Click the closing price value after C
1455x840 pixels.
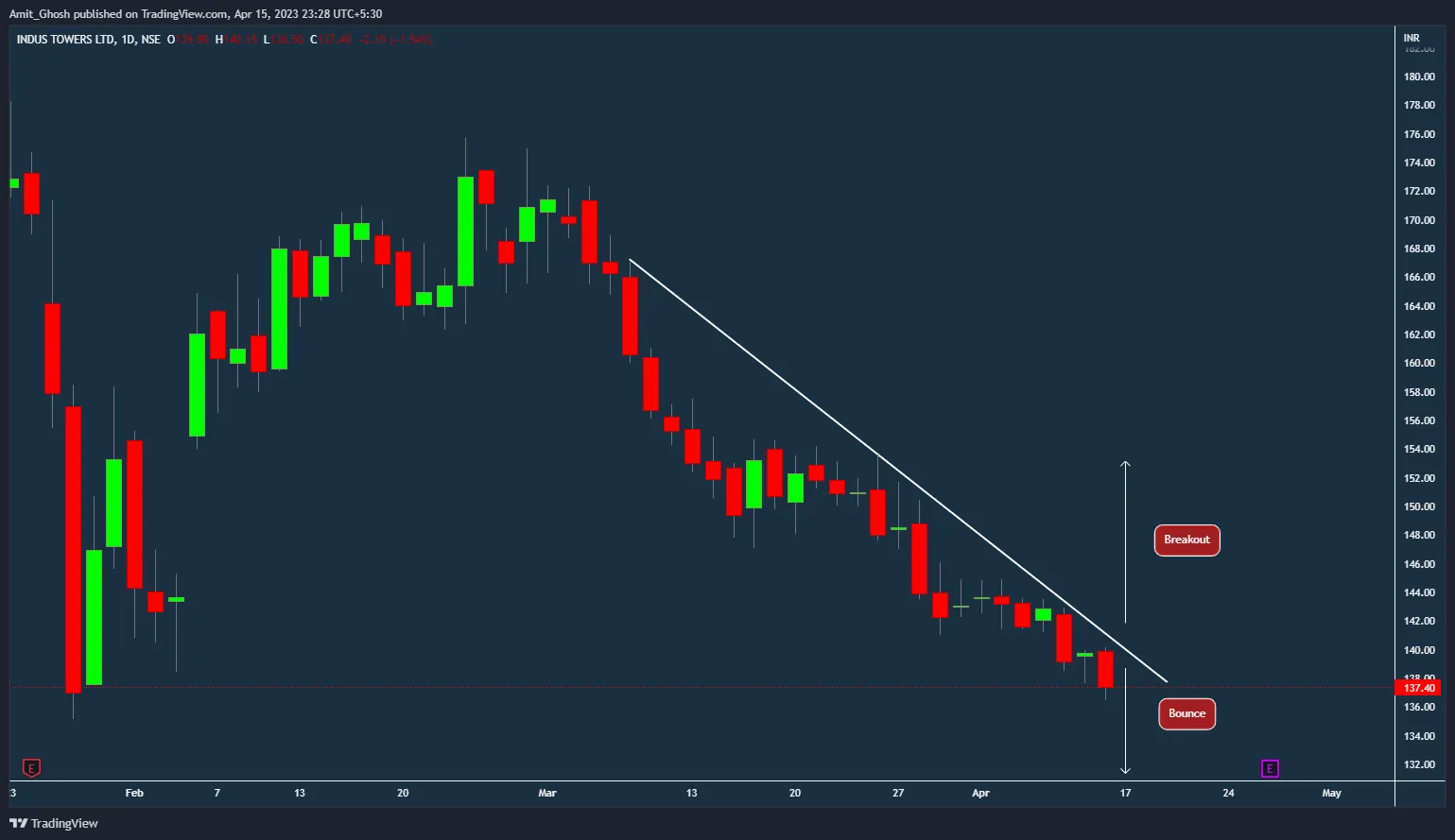[x=335, y=40]
